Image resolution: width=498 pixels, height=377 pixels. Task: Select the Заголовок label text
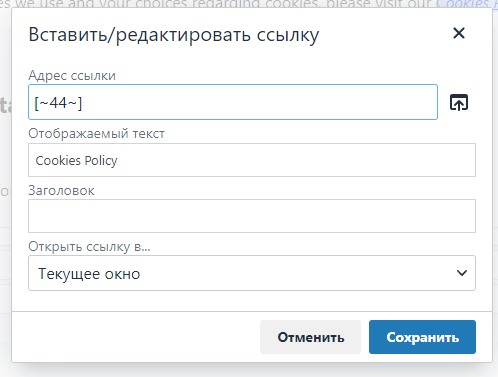click(x=61, y=191)
